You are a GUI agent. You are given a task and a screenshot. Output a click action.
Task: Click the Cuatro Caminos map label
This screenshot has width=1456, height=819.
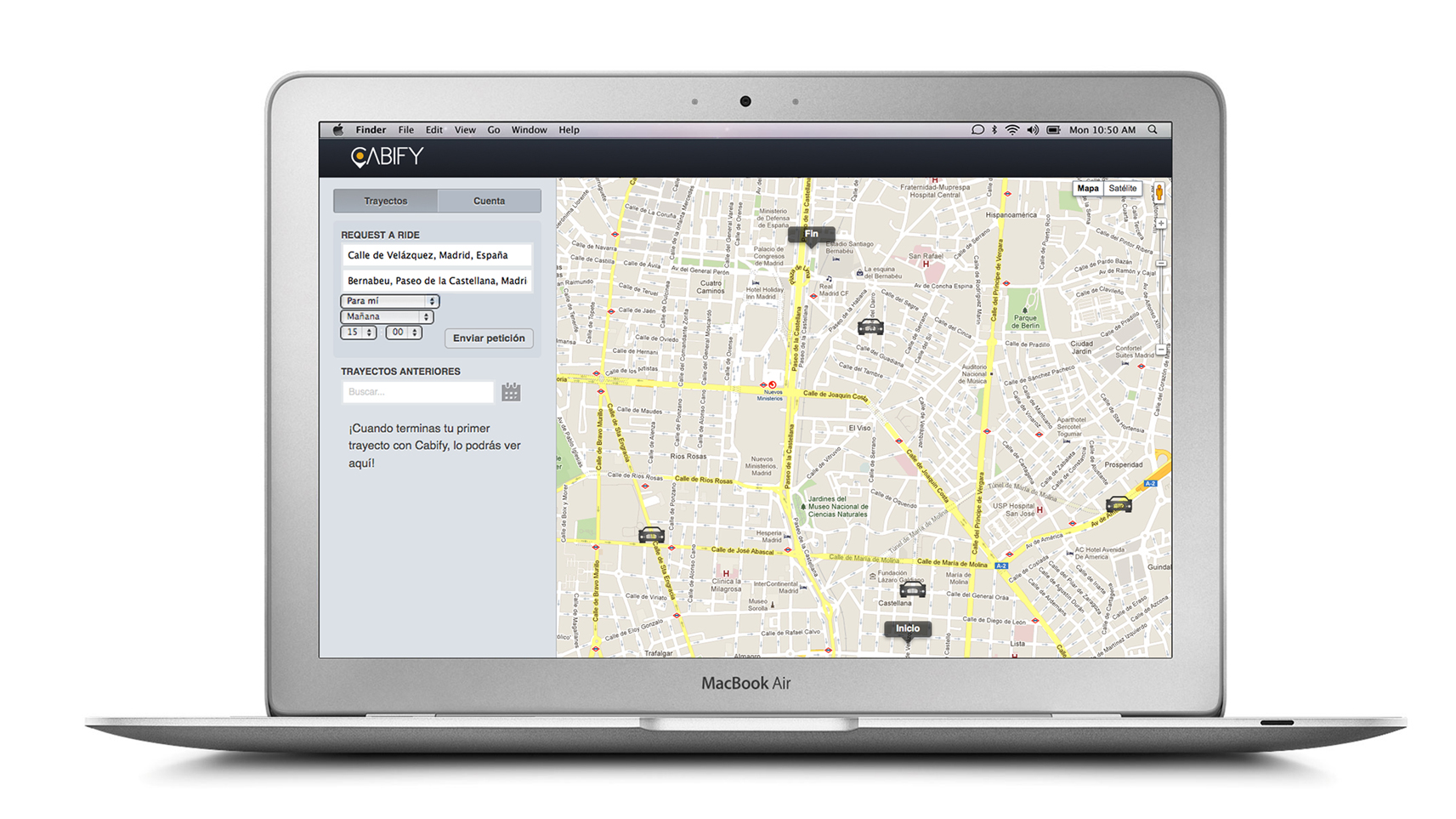[x=711, y=287]
